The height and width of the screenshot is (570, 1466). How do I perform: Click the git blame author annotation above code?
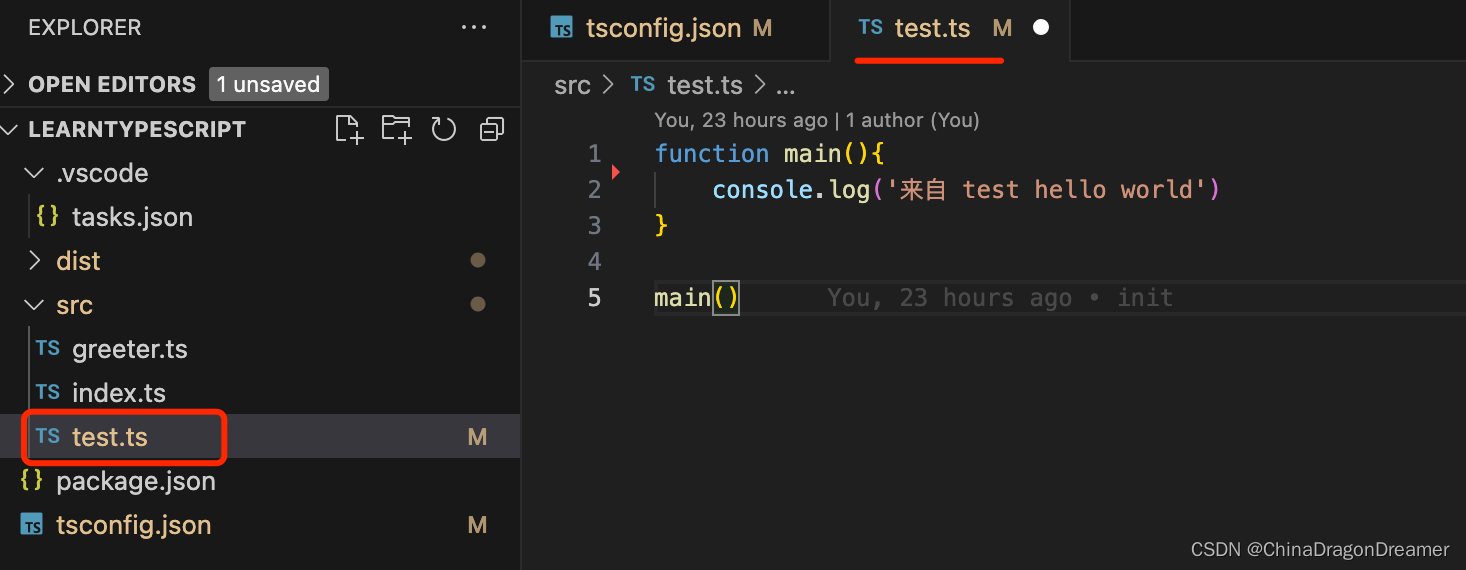tap(817, 120)
